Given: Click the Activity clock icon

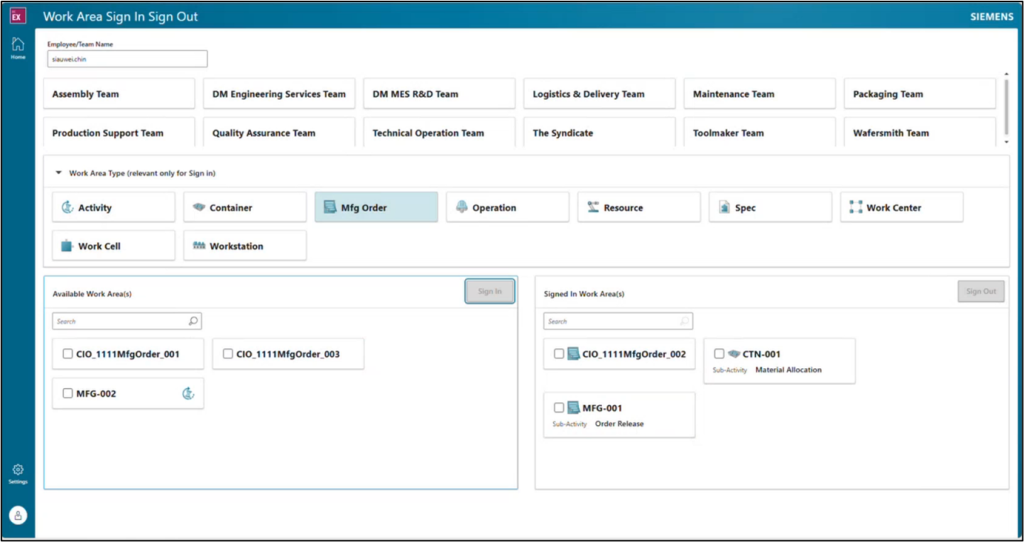Looking at the screenshot, I should click(x=67, y=208).
